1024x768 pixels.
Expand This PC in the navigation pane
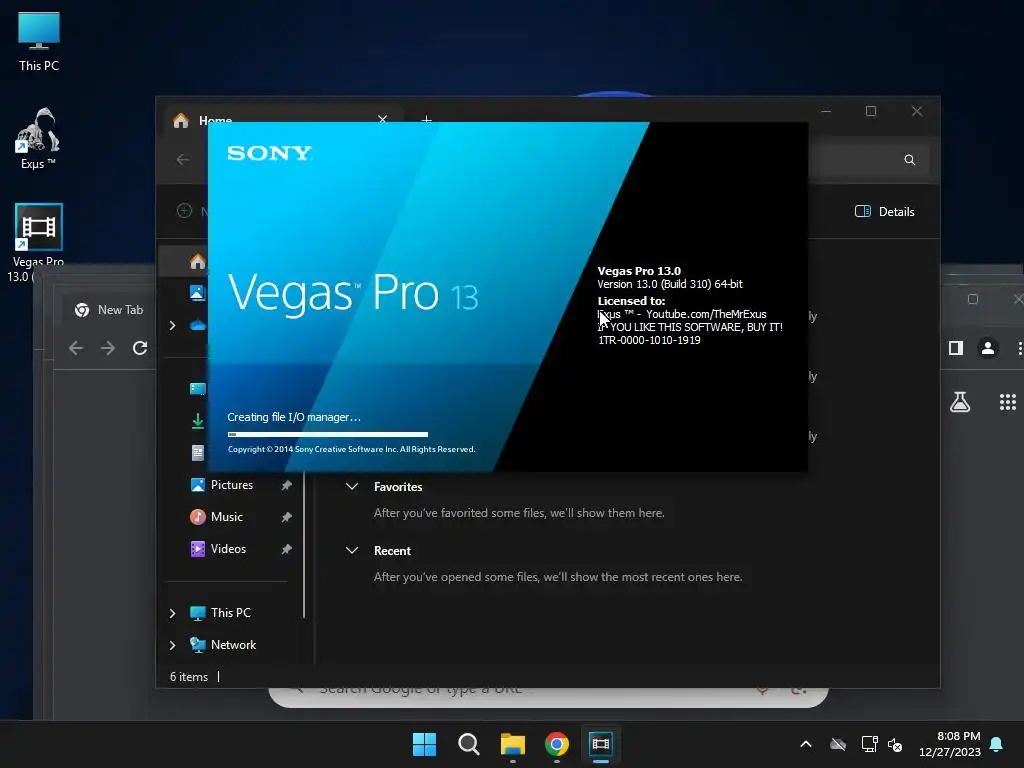tap(172, 613)
